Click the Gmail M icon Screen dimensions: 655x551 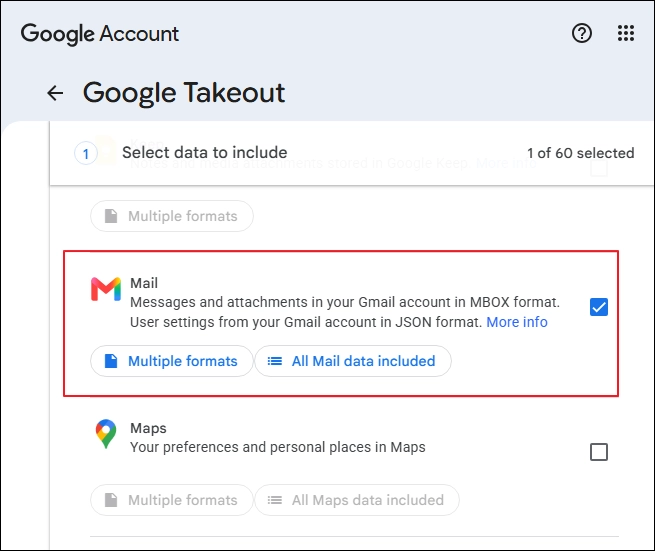(x=106, y=289)
